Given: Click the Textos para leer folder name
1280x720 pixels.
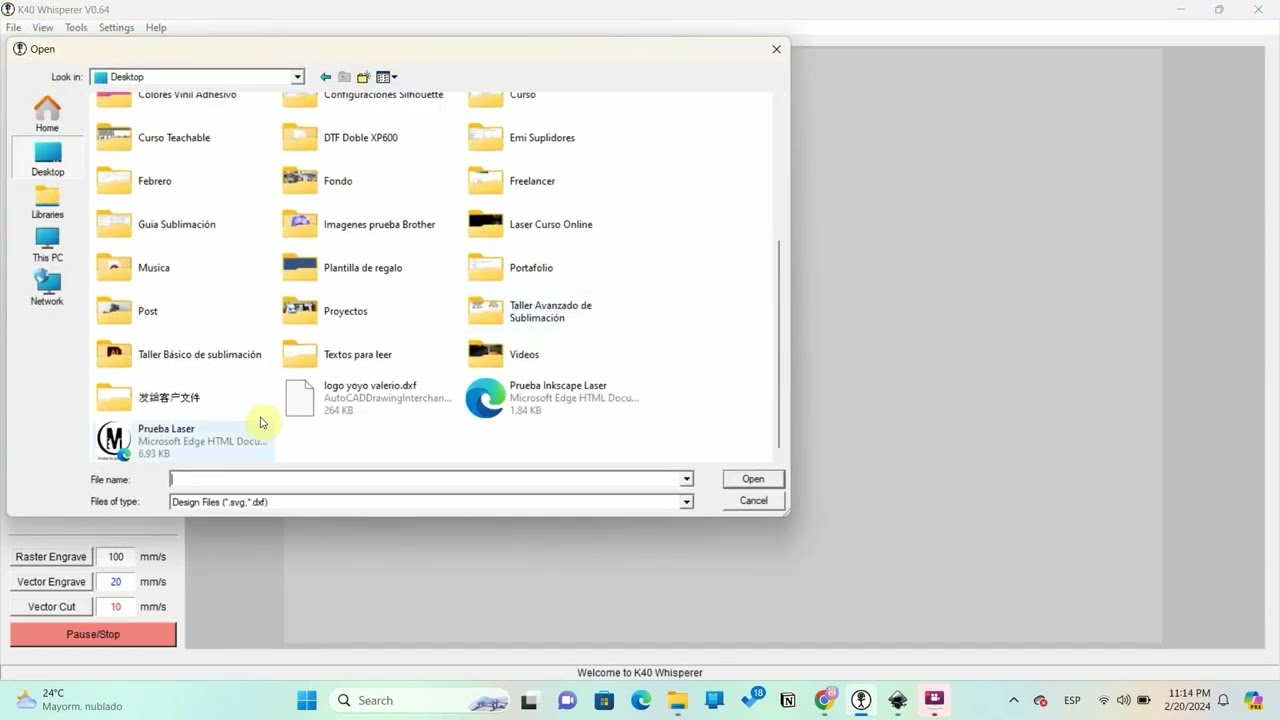Looking at the screenshot, I should [x=357, y=354].
